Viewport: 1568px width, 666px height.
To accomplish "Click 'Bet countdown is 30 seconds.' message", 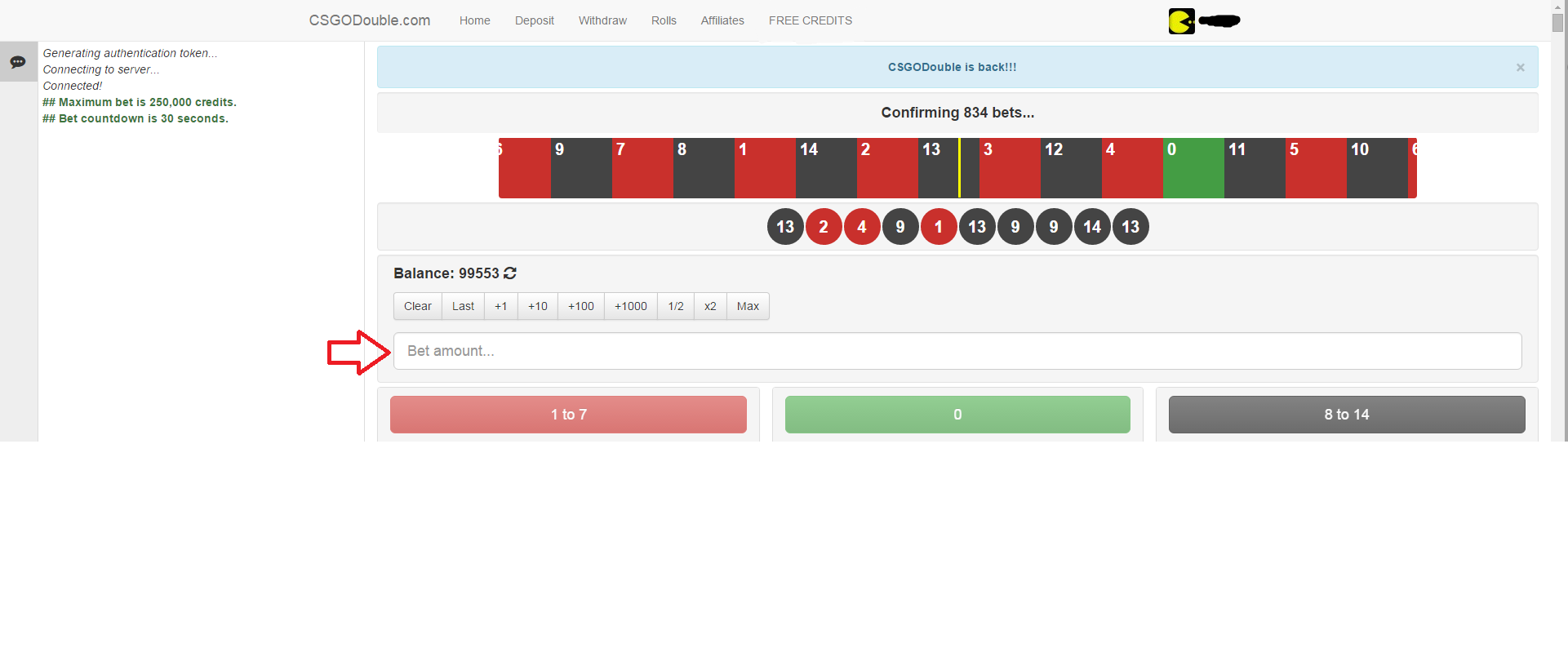I will pos(135,118).
